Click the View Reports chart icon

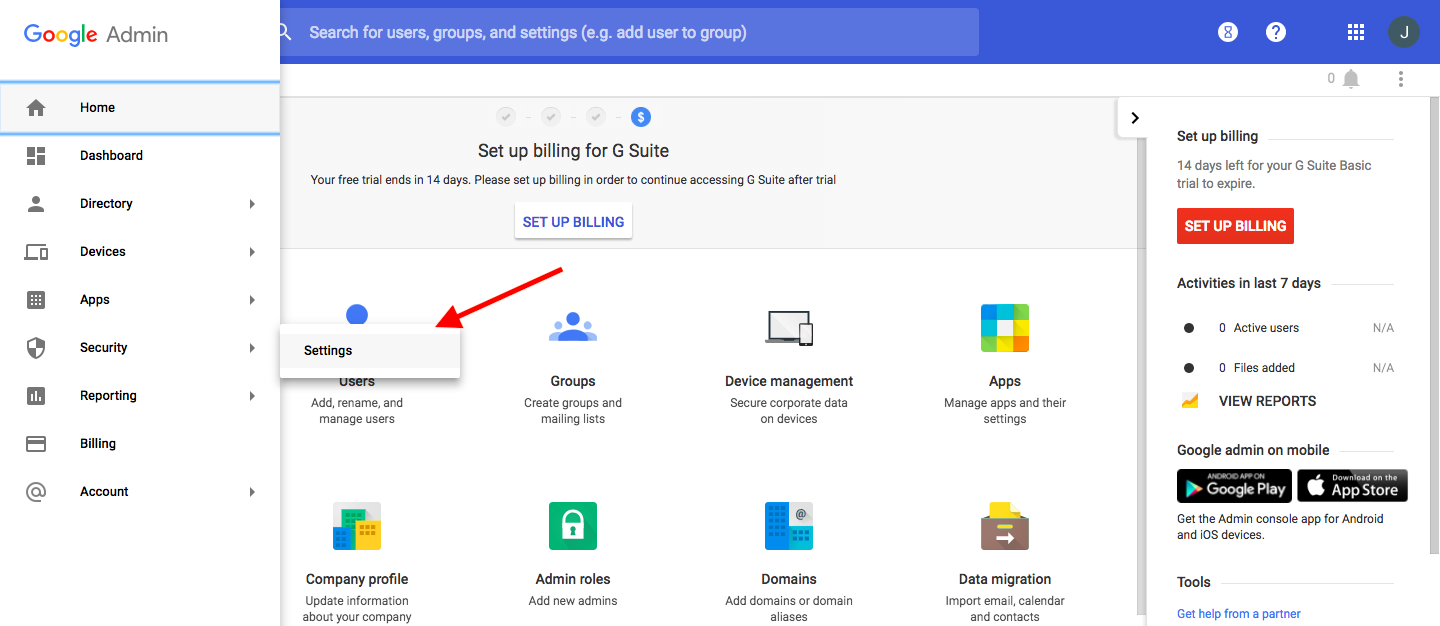coord(1190,401)
